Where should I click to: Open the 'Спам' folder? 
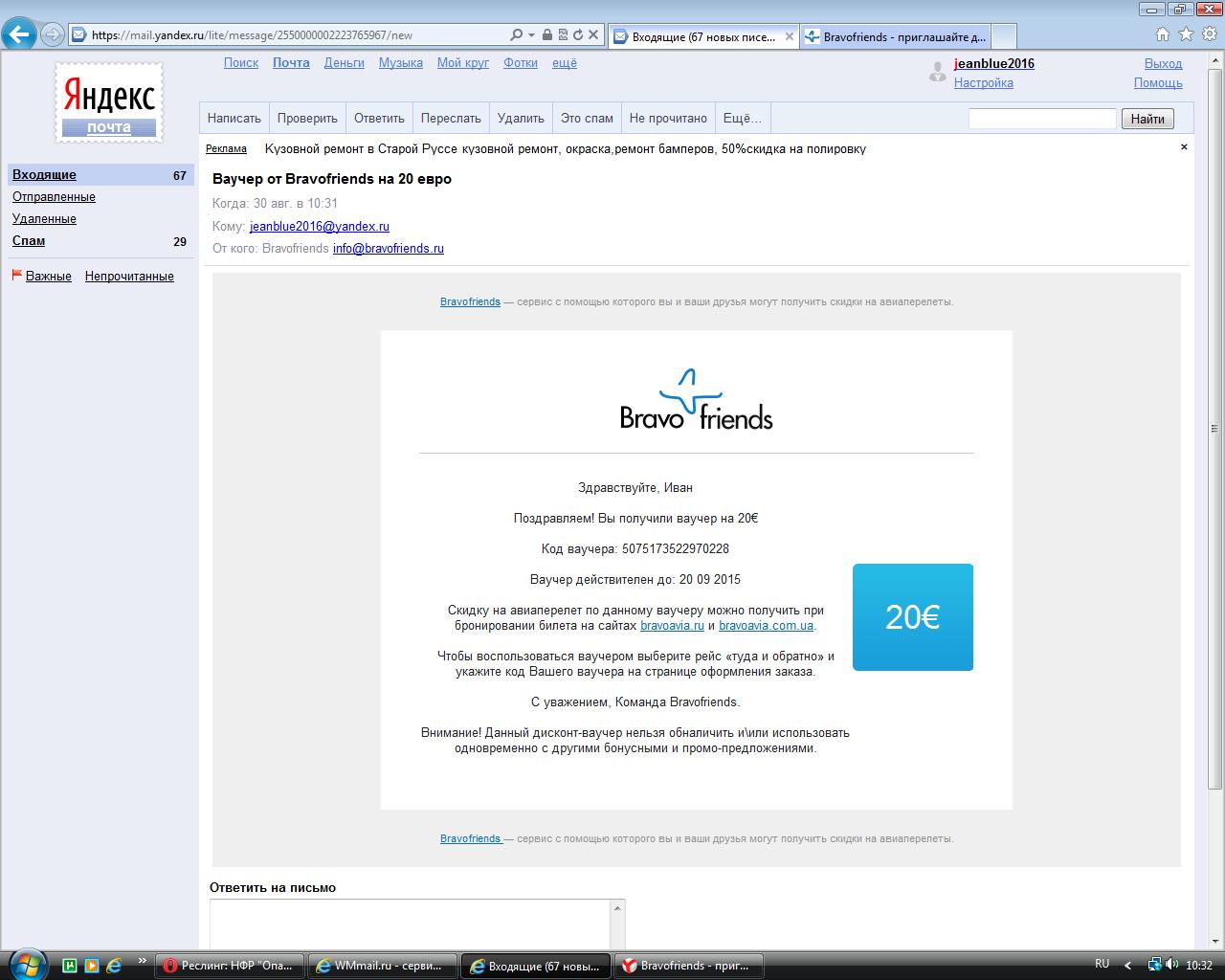tap(29, 241)
